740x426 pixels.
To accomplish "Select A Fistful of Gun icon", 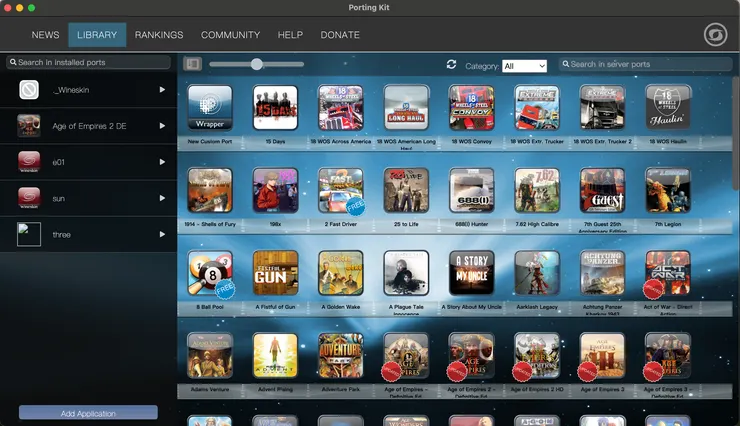I will point(275,273).
